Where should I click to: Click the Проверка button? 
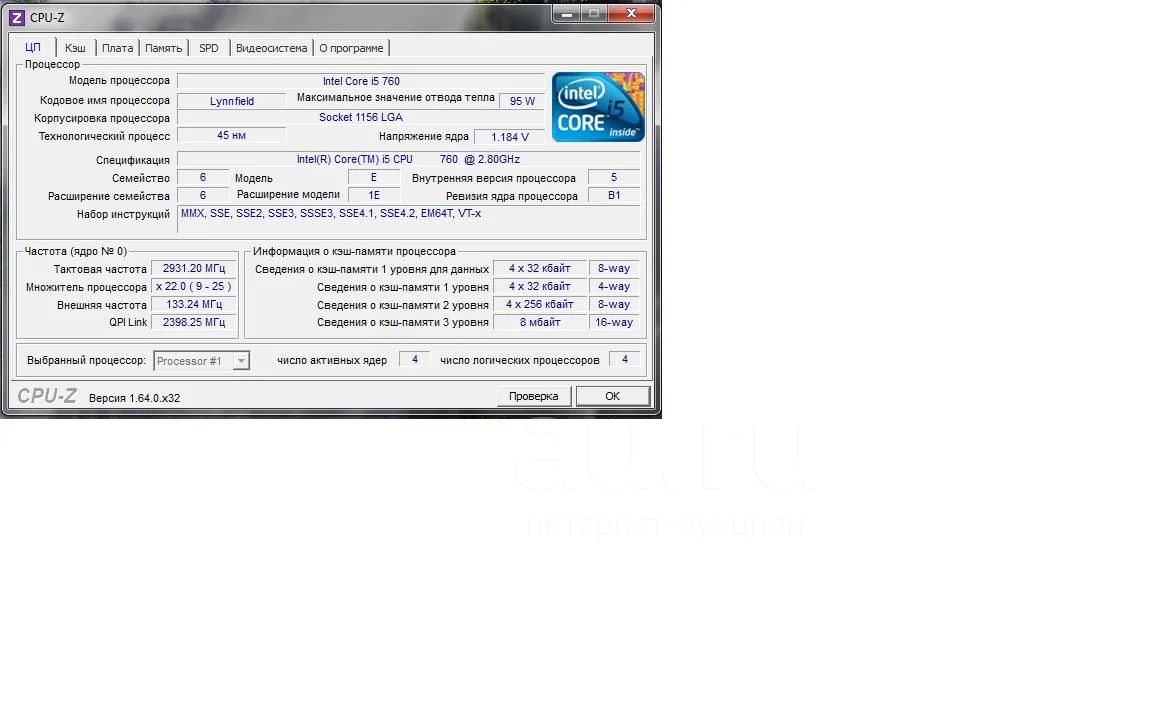click(533, 396)
